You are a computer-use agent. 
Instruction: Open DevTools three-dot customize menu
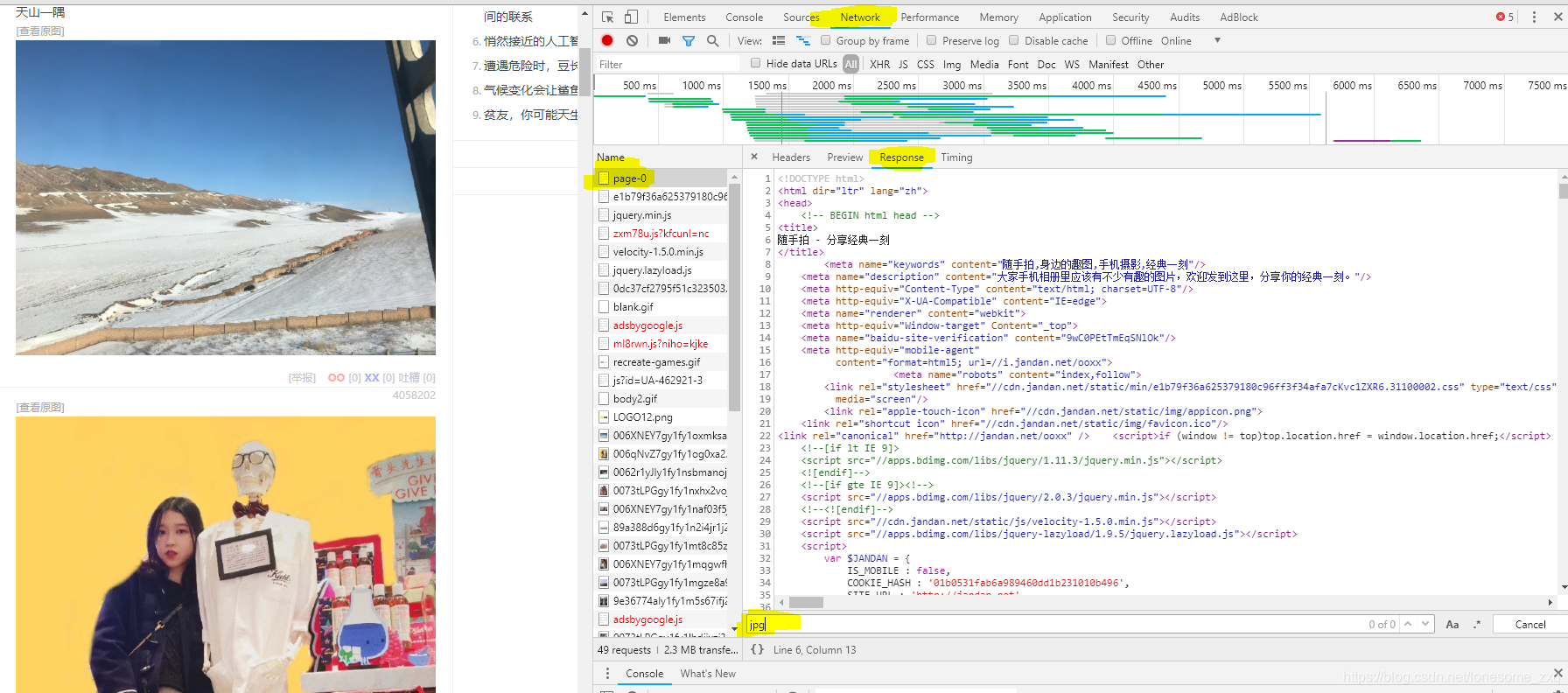tap(1534, 17)
